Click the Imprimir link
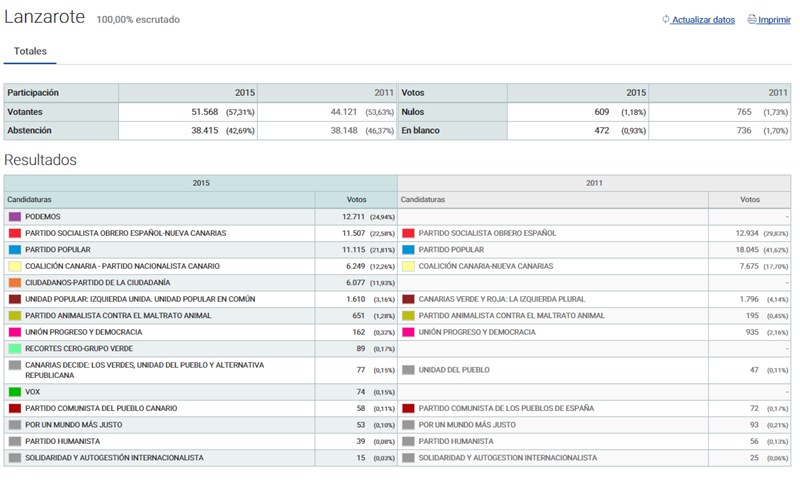 774,20
